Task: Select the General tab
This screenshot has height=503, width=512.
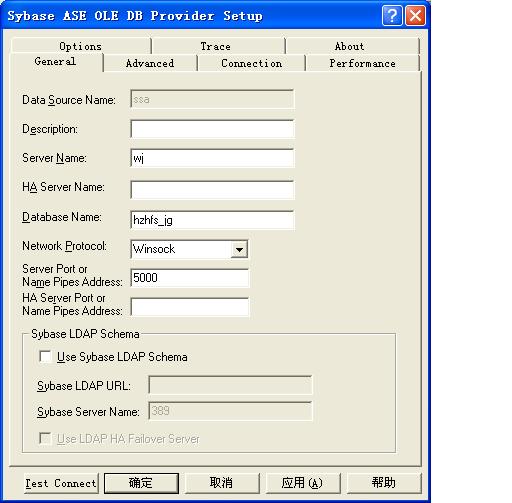Action: pos(55,62)
